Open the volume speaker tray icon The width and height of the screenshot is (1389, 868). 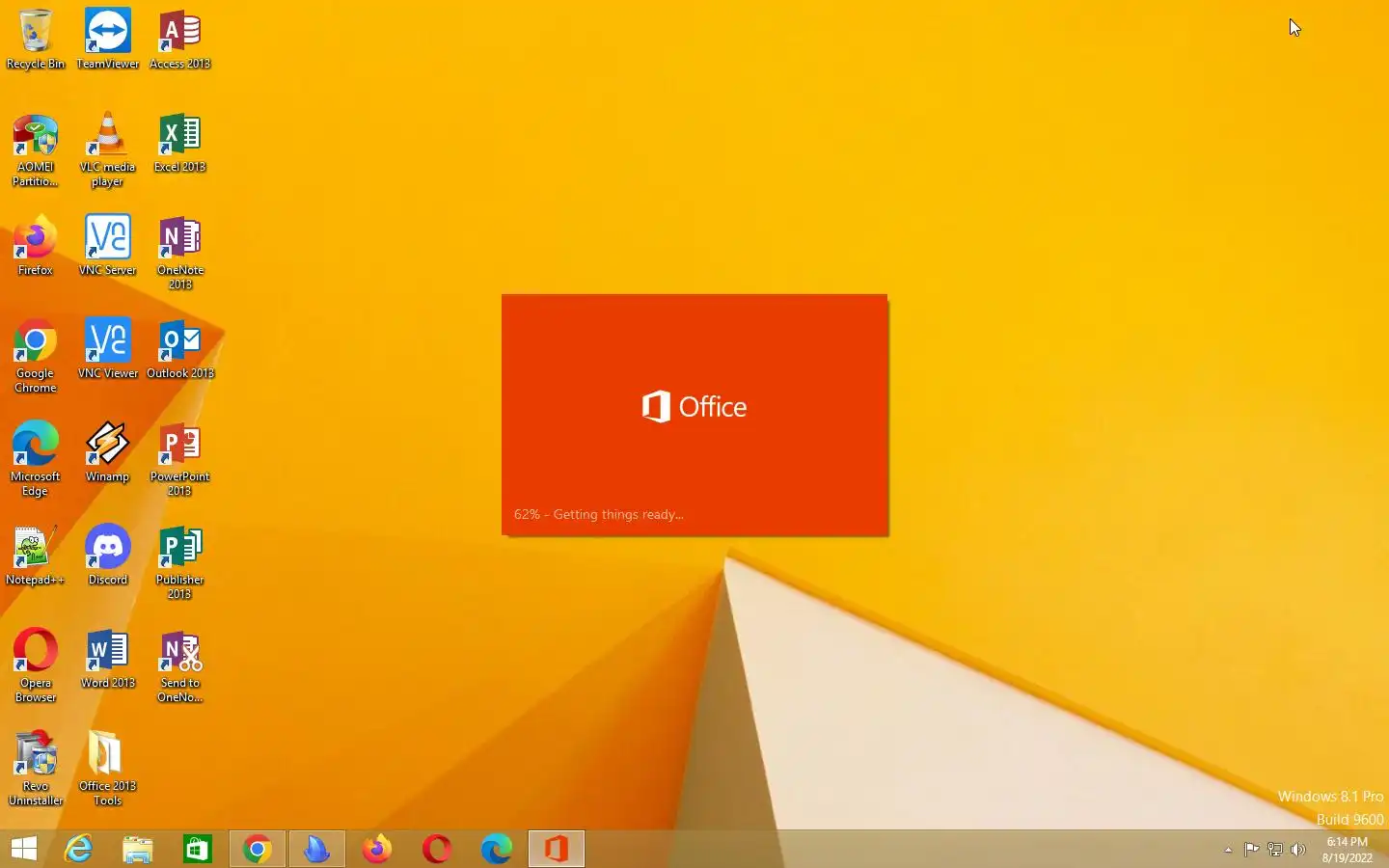coord(1298,850)
